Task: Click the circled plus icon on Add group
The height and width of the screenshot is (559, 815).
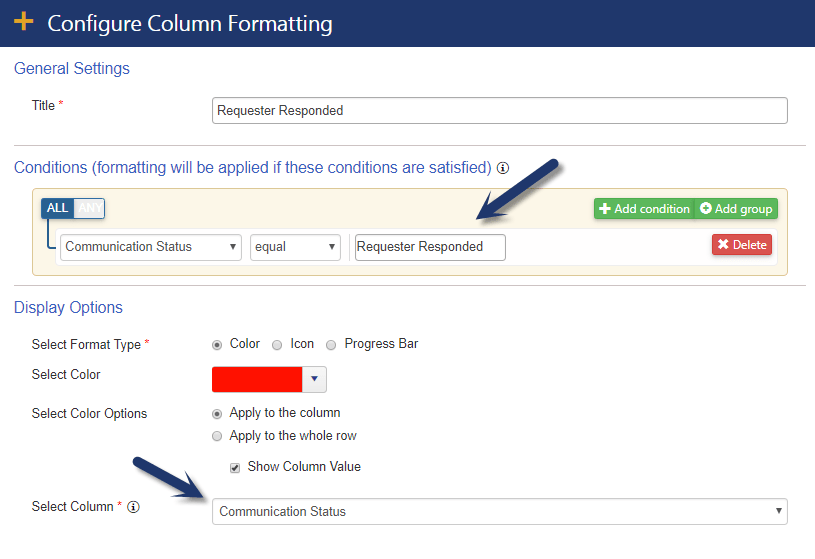Action: [x=705, y=208]
